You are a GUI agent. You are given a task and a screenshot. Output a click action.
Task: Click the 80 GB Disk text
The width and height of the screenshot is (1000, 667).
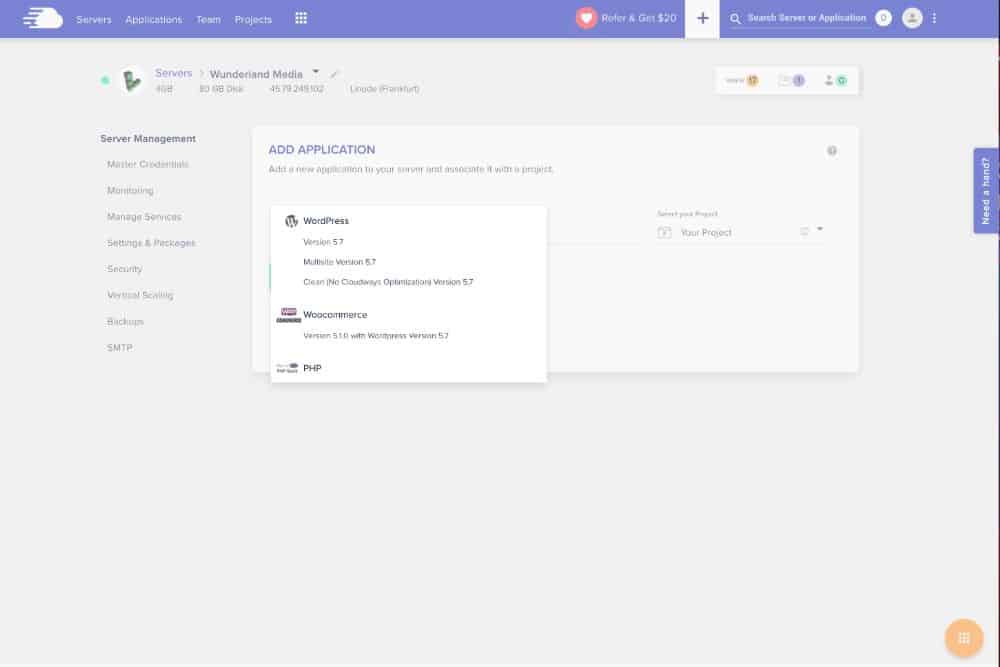pyautogui.click(x=221, y=89)
